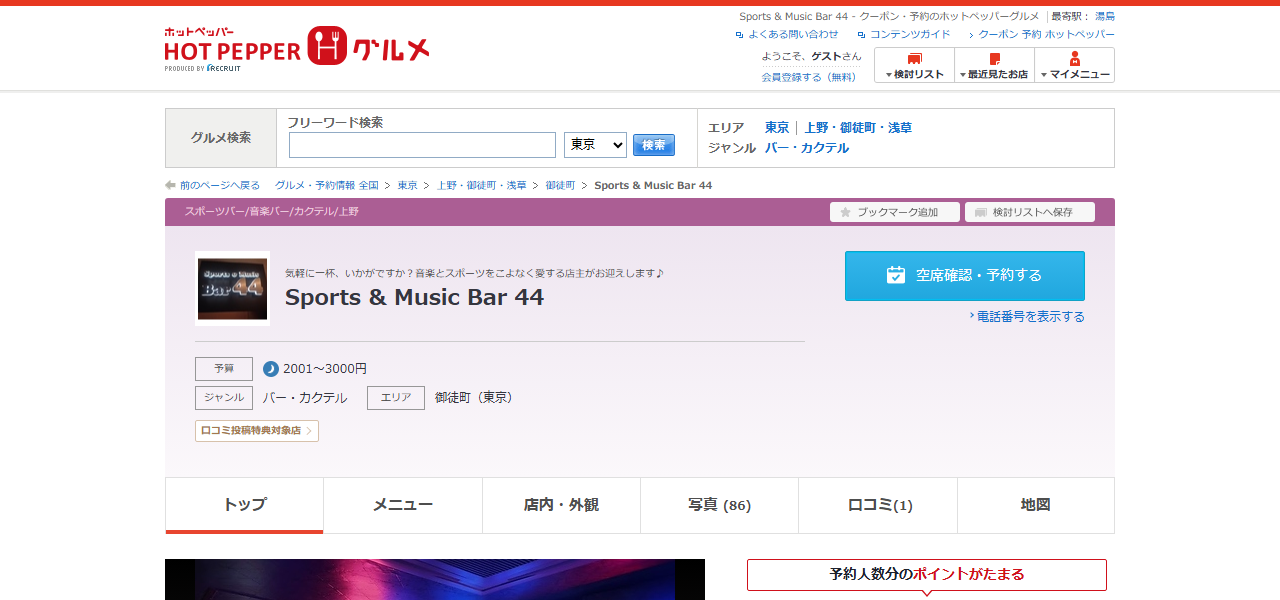Screen dimensions: 1280x600
Task: Click the よくある問い合わせ link
Action: point(793,34)
